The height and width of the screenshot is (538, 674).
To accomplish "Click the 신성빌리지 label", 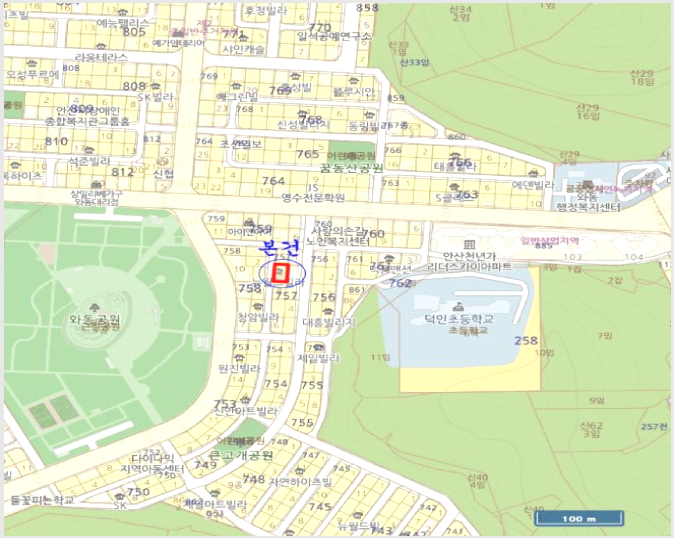I will (303, 125).
